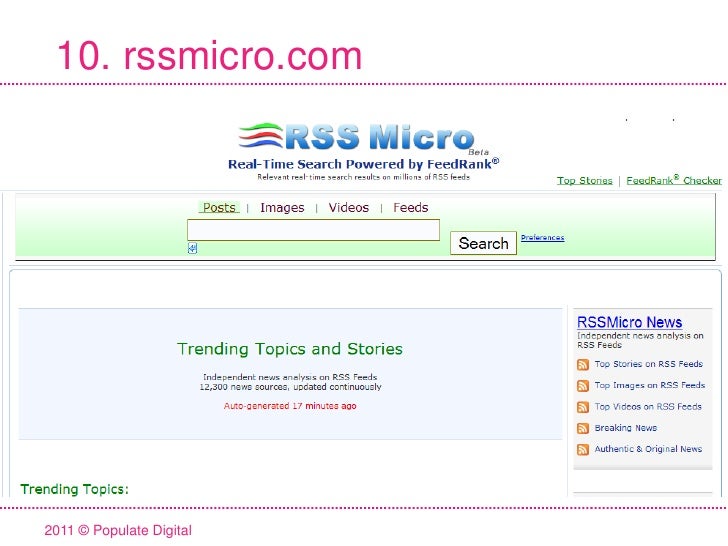The height and width of the screenshot is (546, 728).
Task: Click the Trending Topics and Stories heading
Action: click(290, 349)
